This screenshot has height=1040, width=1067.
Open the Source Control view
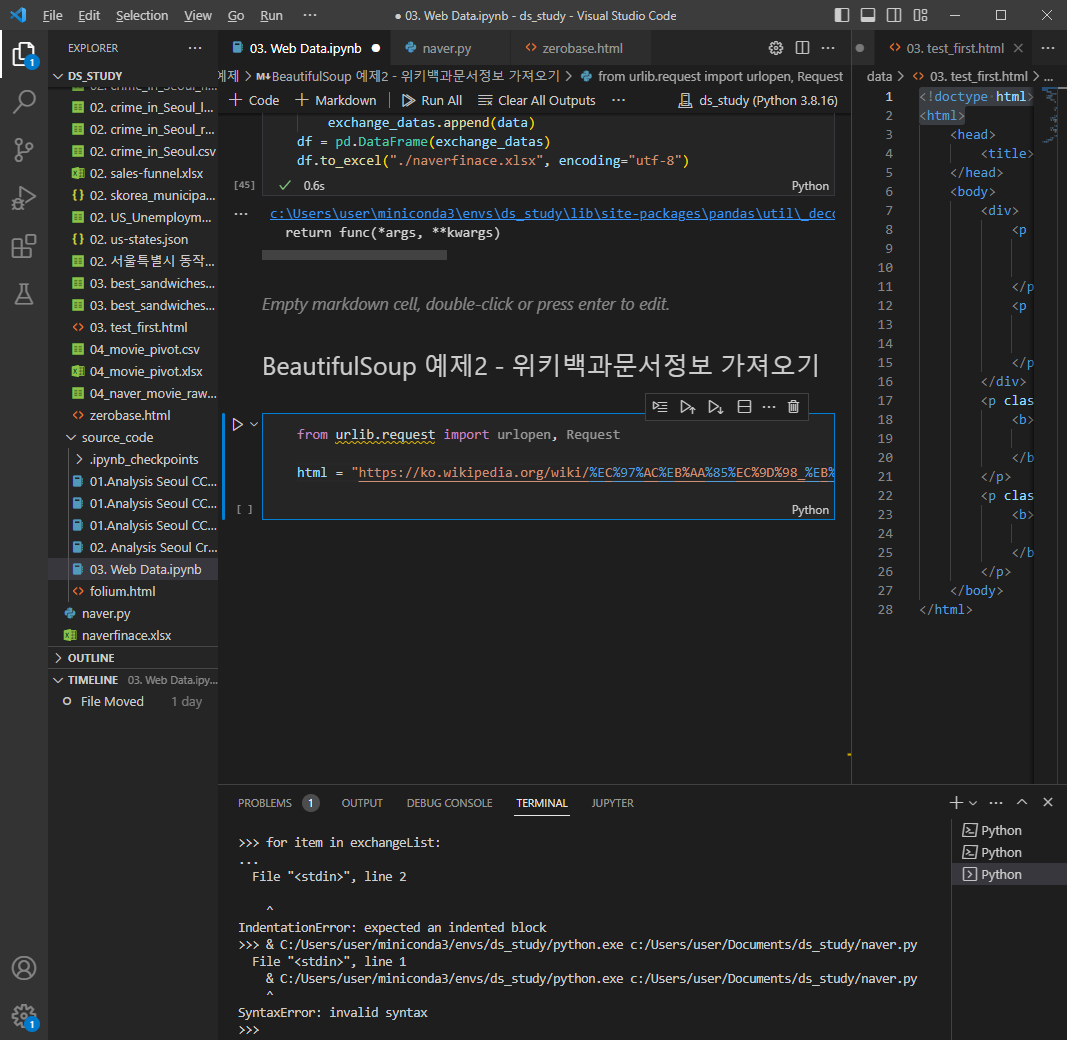24,150
